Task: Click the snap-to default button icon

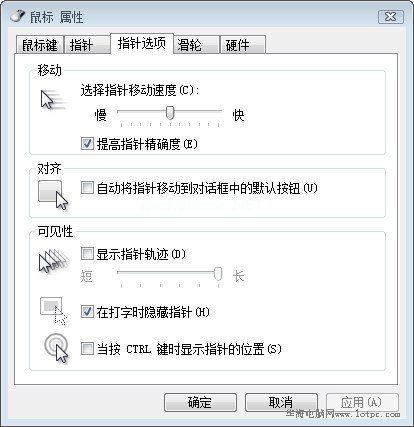Action: [x=53, y=195]
